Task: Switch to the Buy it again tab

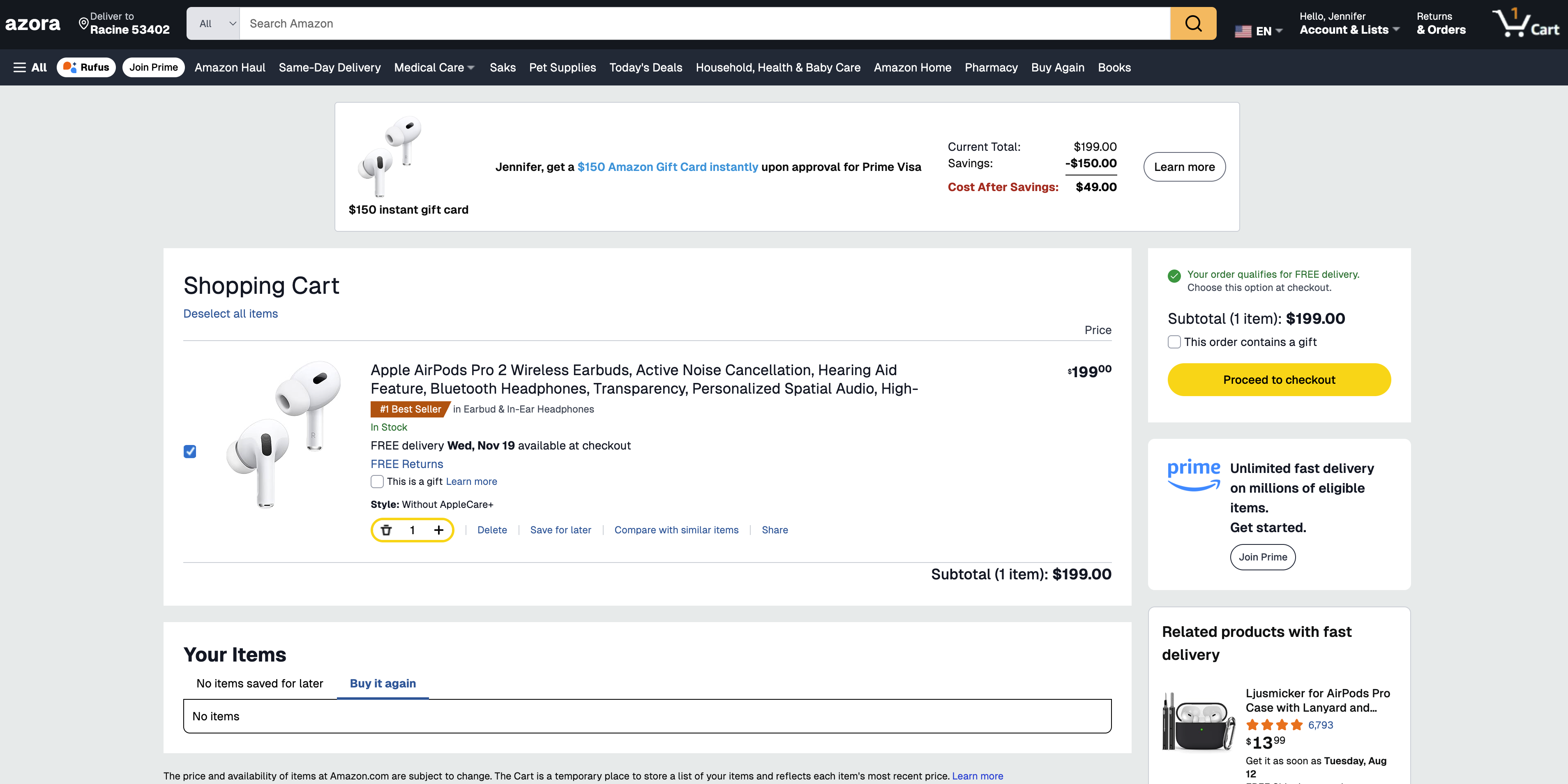Action: (x=382, y=683)
